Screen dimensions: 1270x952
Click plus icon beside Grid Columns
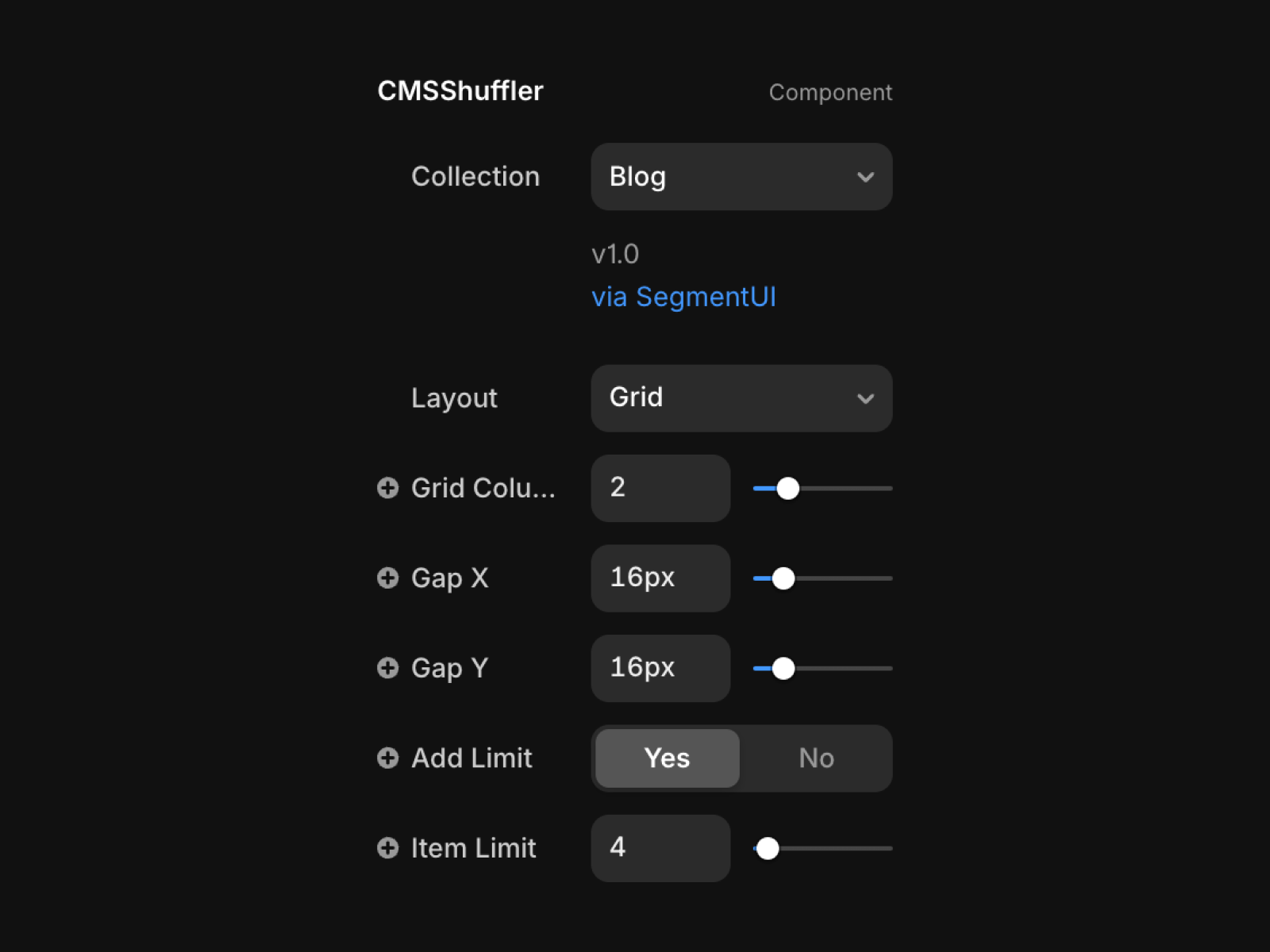pyautogui.click(x=387, y=488)
